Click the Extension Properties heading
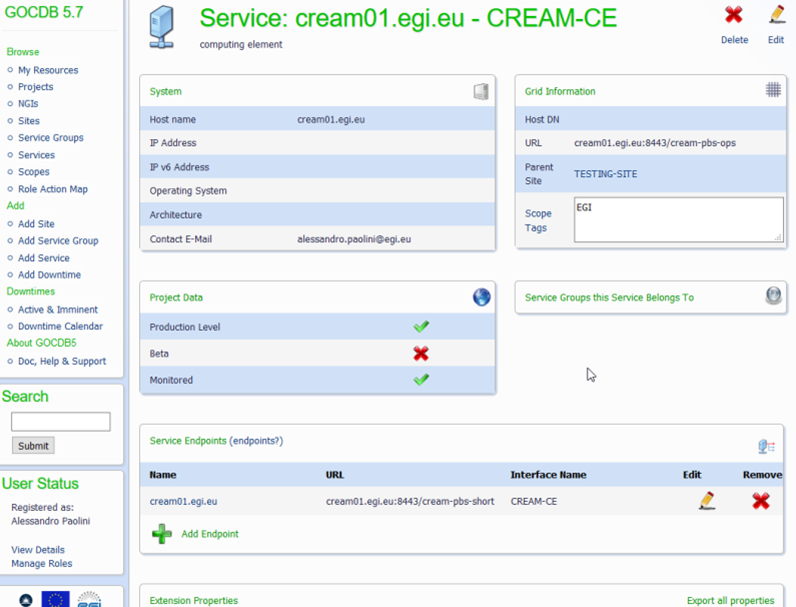 pos(193,600)
